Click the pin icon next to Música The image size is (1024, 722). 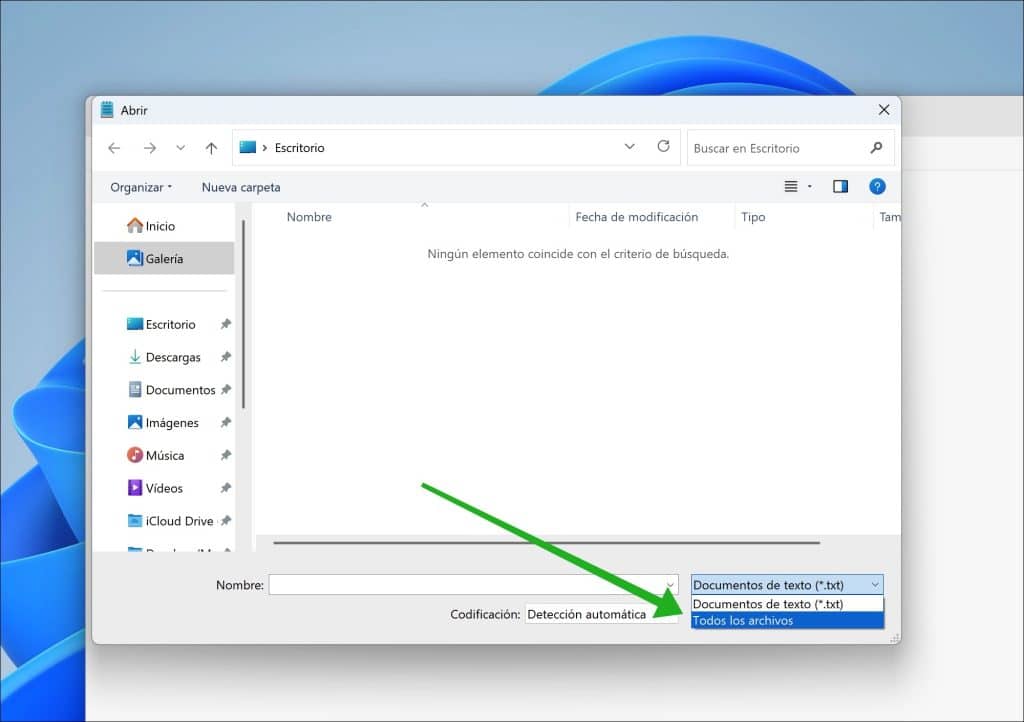(x=225, y=454)
